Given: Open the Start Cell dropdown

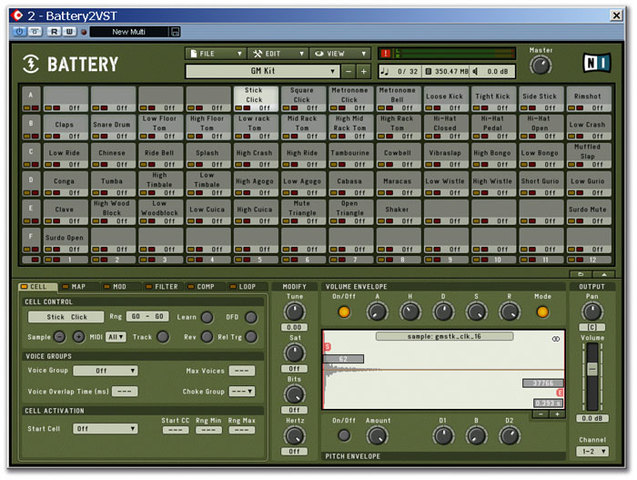Looking at the screenshot, I should click(105, 428).
